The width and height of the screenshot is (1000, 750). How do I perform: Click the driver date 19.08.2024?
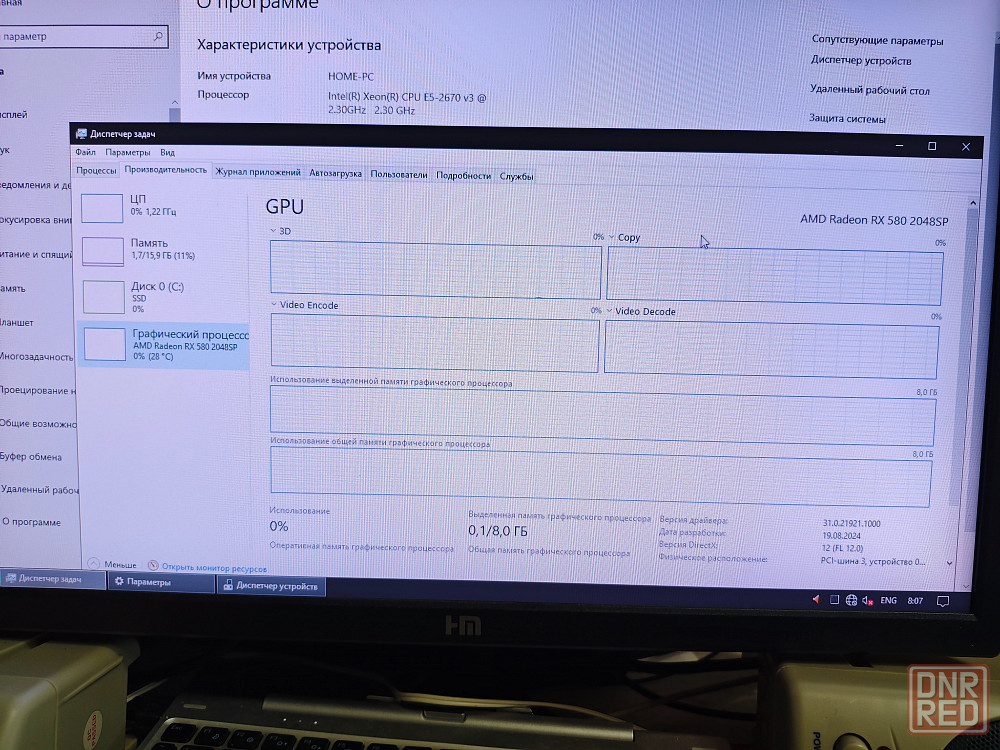pos(841,536)
